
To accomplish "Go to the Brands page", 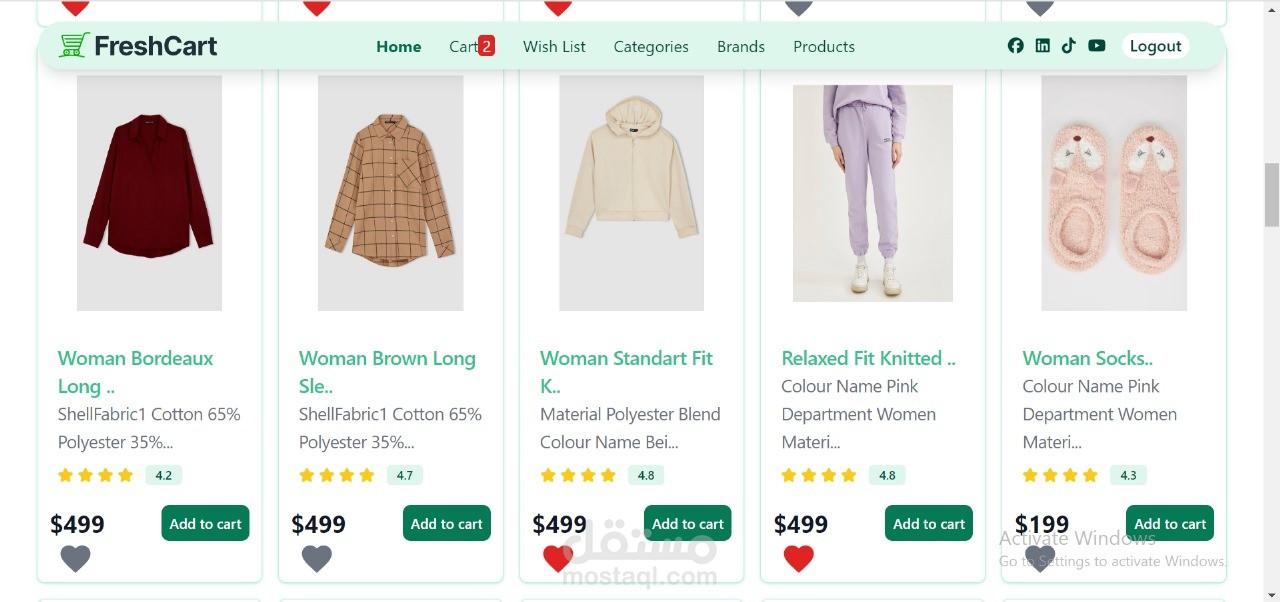I will tap(741, 47).
